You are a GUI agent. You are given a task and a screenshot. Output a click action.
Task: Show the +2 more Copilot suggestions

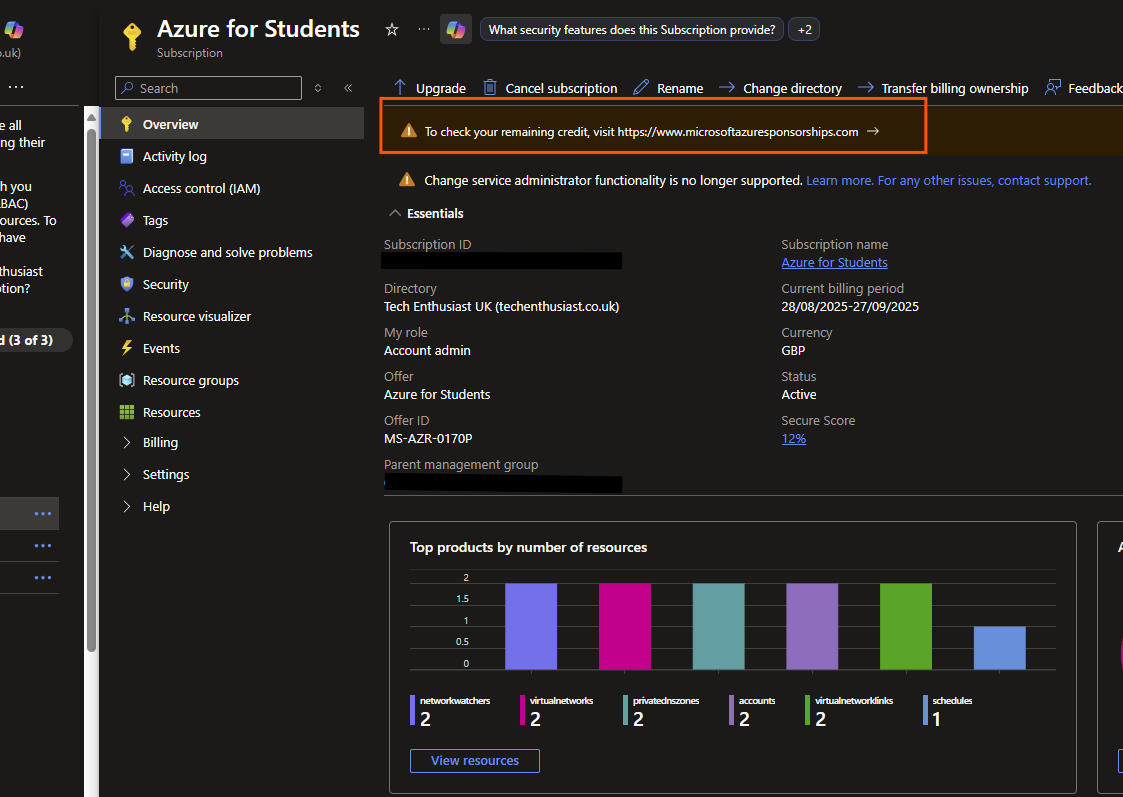point(804,29)
